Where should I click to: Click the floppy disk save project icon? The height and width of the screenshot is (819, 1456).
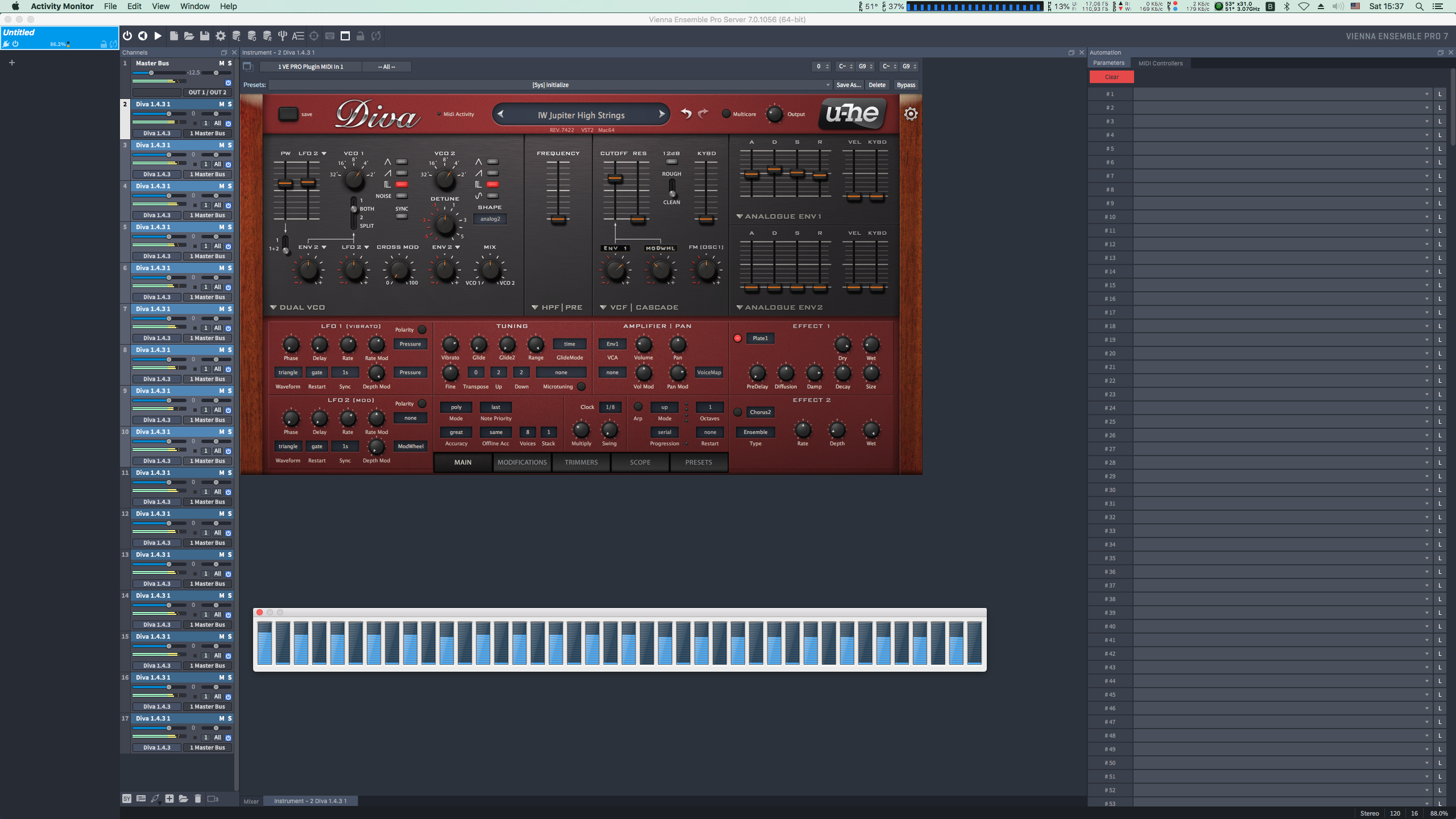[x=205, y=36]
